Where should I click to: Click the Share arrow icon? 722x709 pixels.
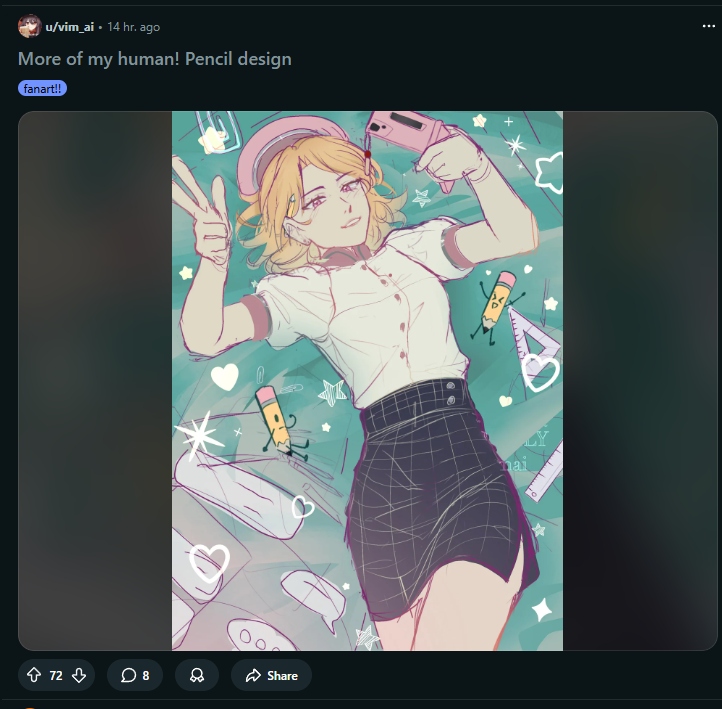pyautogui.click(x=253, y=676)
